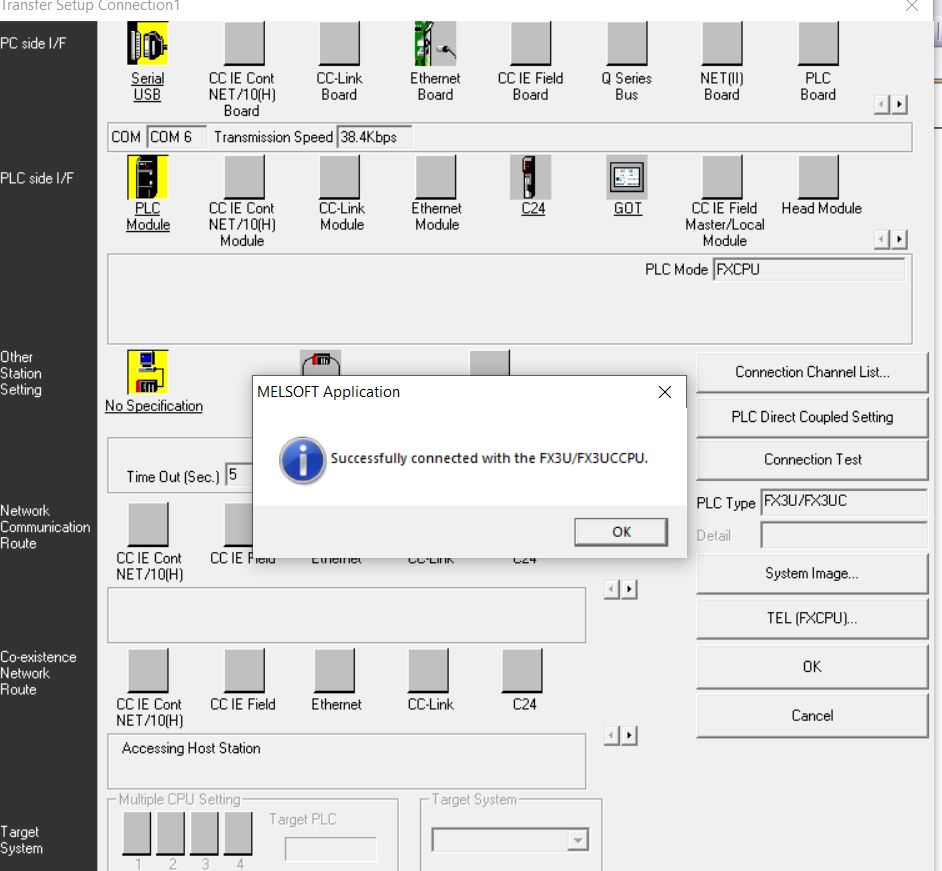Expand the Target System dropdown
Viewport: 942px width, 871px height.
(x=578, y=841)
